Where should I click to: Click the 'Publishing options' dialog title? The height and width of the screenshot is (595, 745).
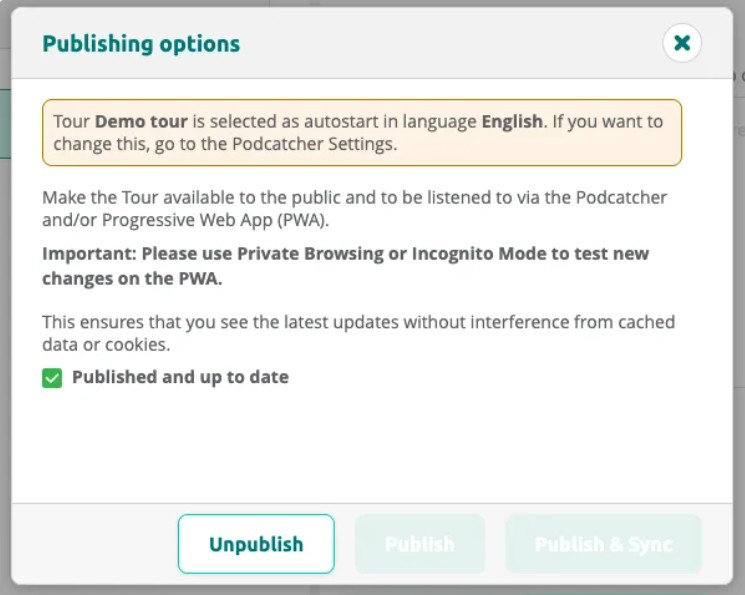141,44
